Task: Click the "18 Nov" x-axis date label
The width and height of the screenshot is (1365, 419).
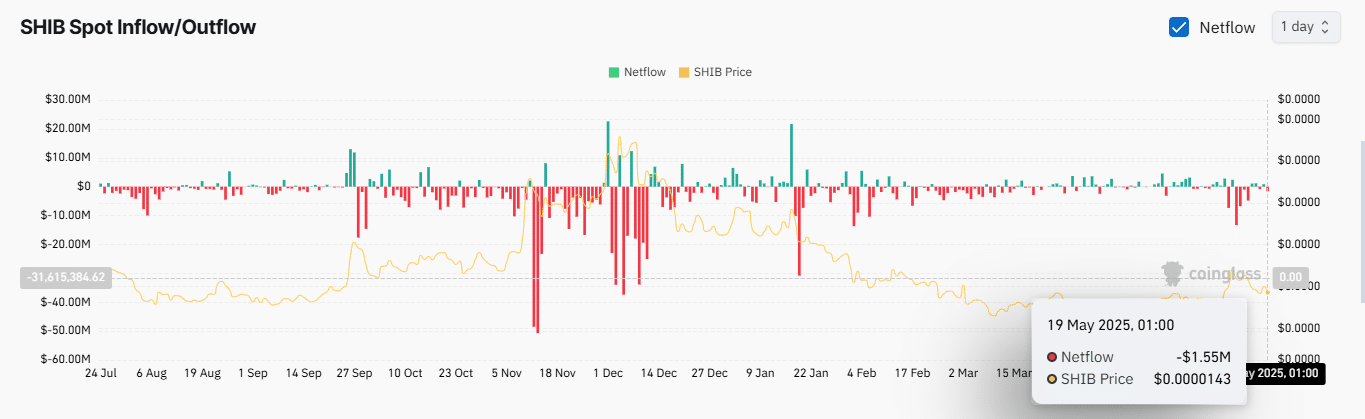Action: 557,373
